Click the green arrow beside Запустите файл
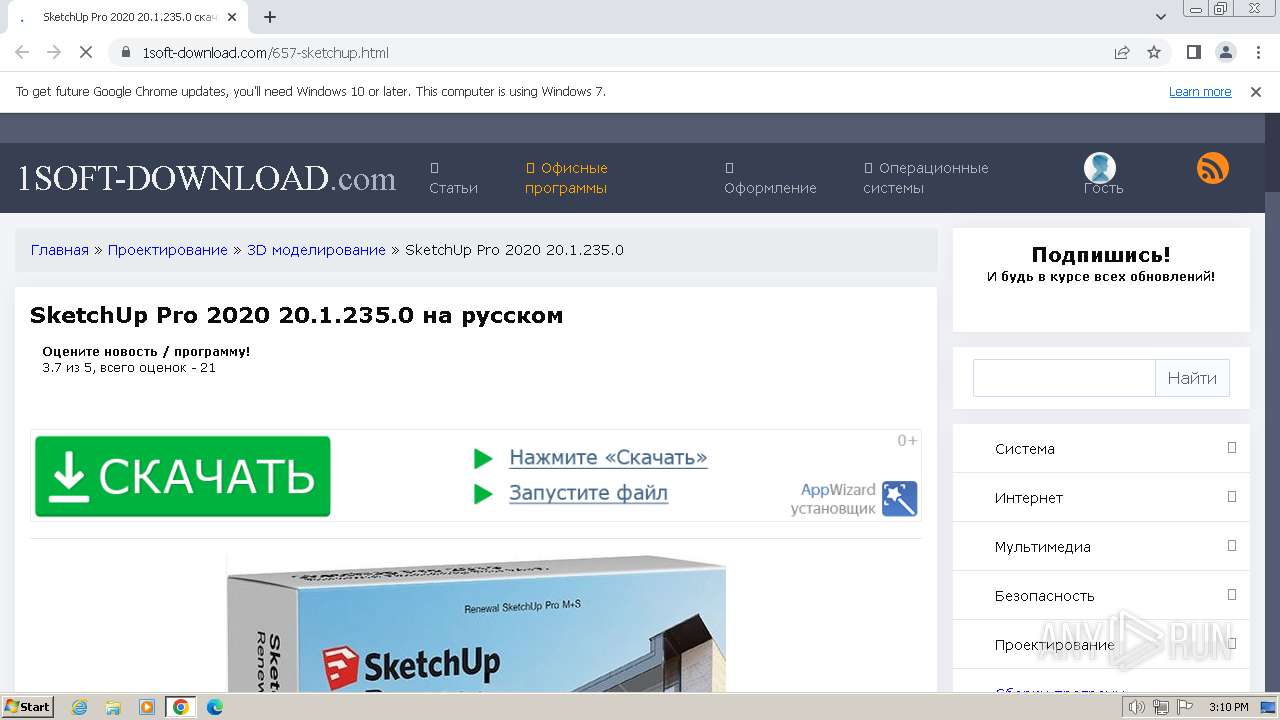The image size is (1280, 720). 483,494
